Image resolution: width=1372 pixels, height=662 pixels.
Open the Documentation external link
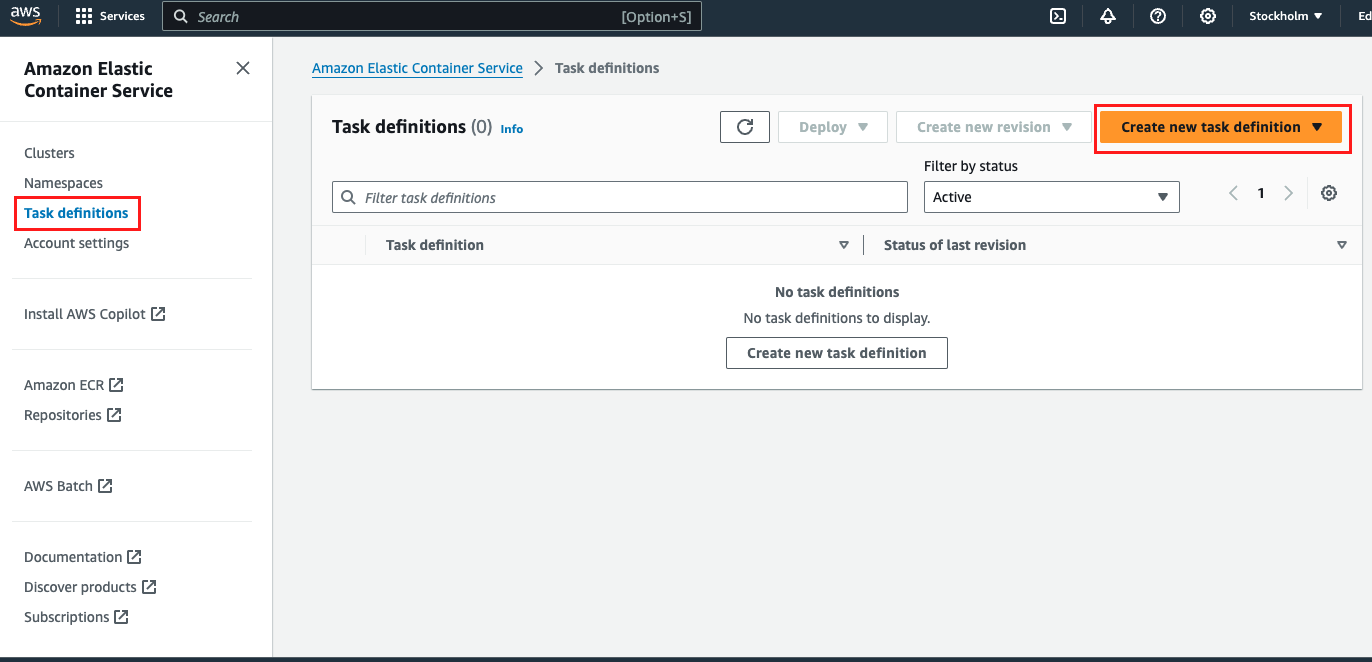(x=82, y=557)
